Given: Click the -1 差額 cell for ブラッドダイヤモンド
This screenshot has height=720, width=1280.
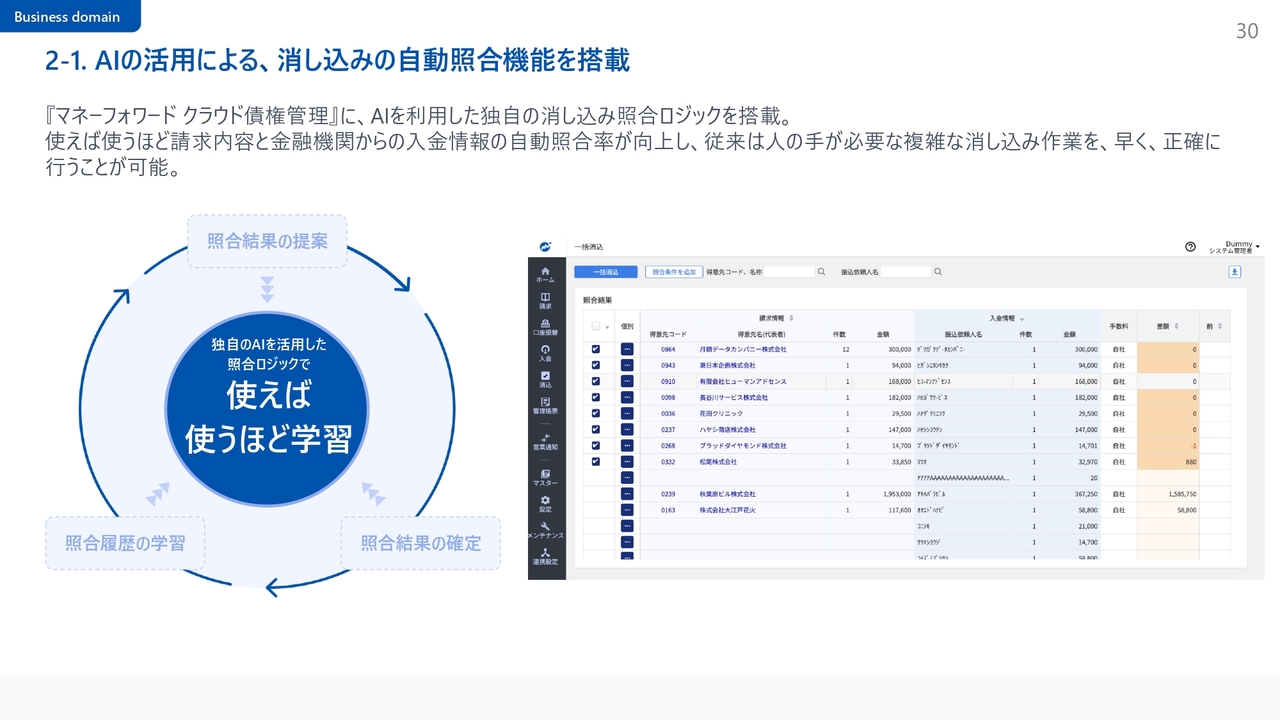Looking at the screenshot, I should [x=1168, y=446].
